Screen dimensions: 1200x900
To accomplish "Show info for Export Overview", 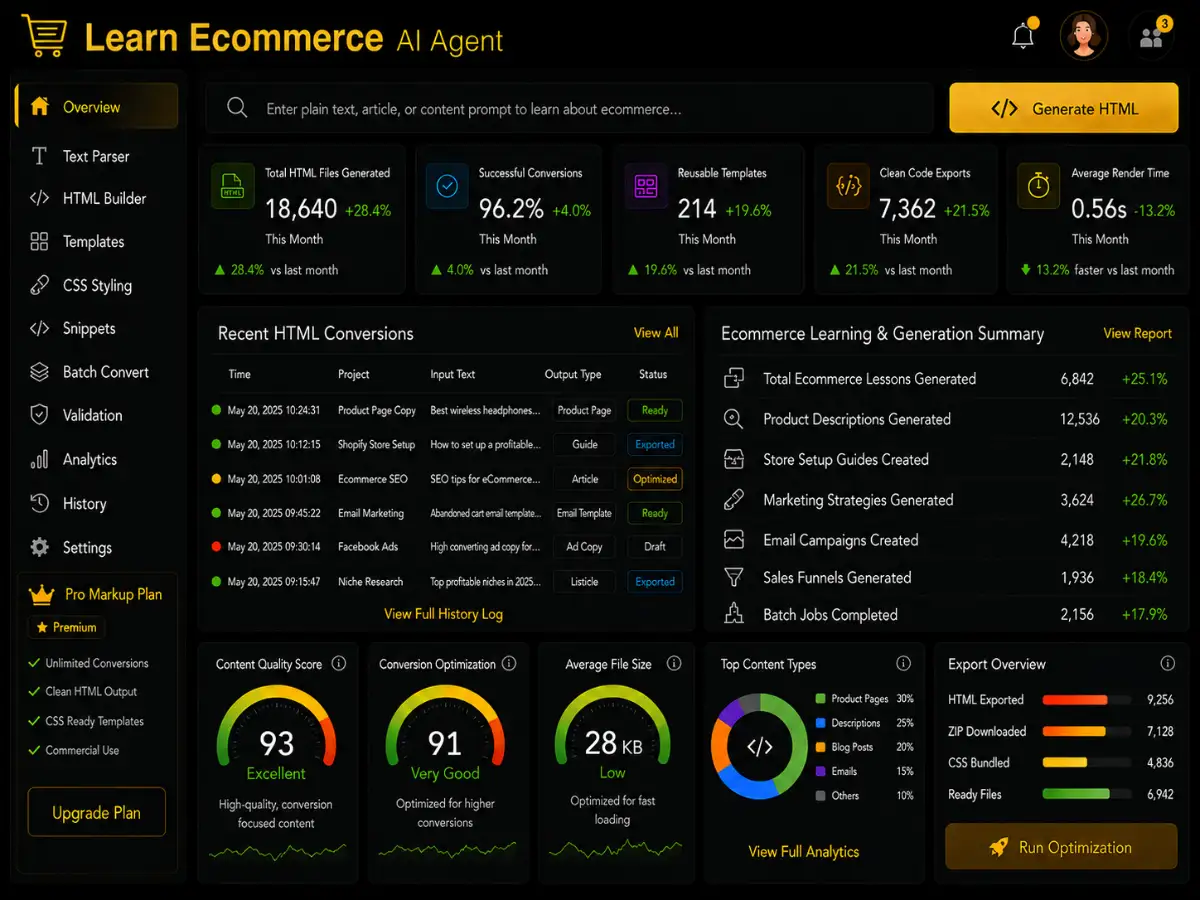I will point(1167,664).
